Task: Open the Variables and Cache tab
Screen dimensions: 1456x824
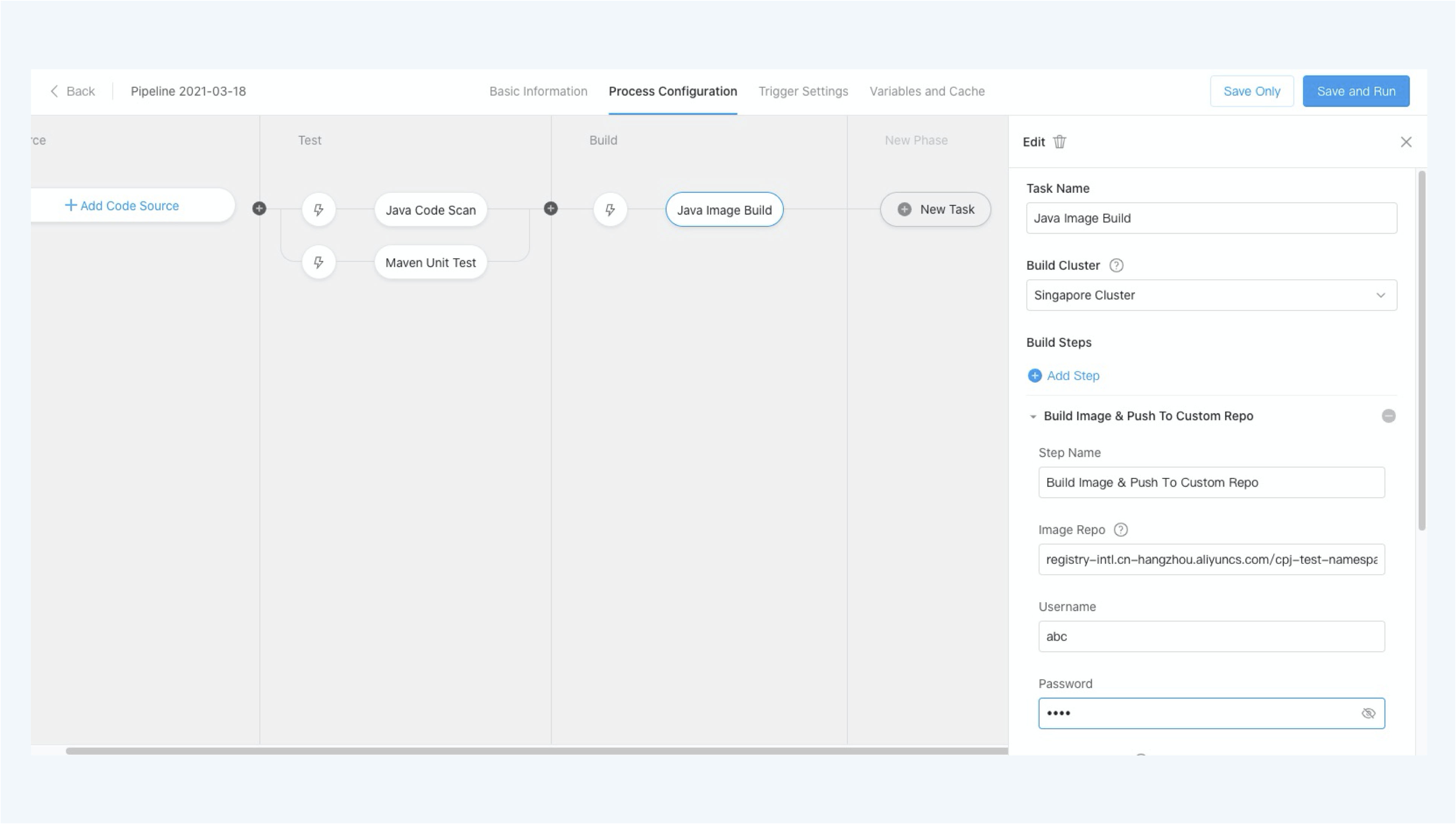Action: (927, 91)
